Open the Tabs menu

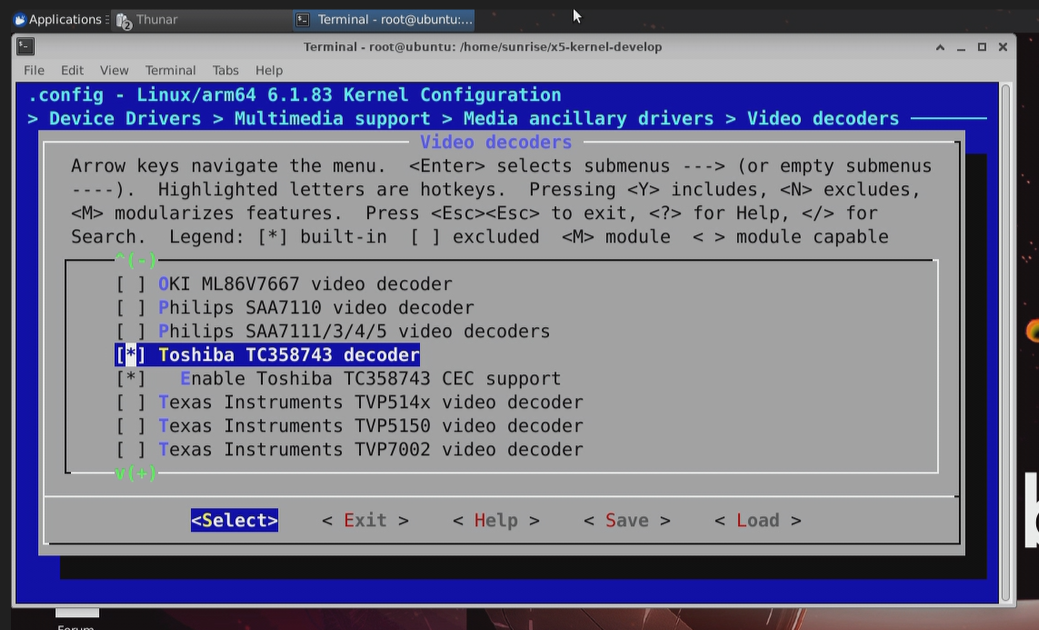pos(225,70)
